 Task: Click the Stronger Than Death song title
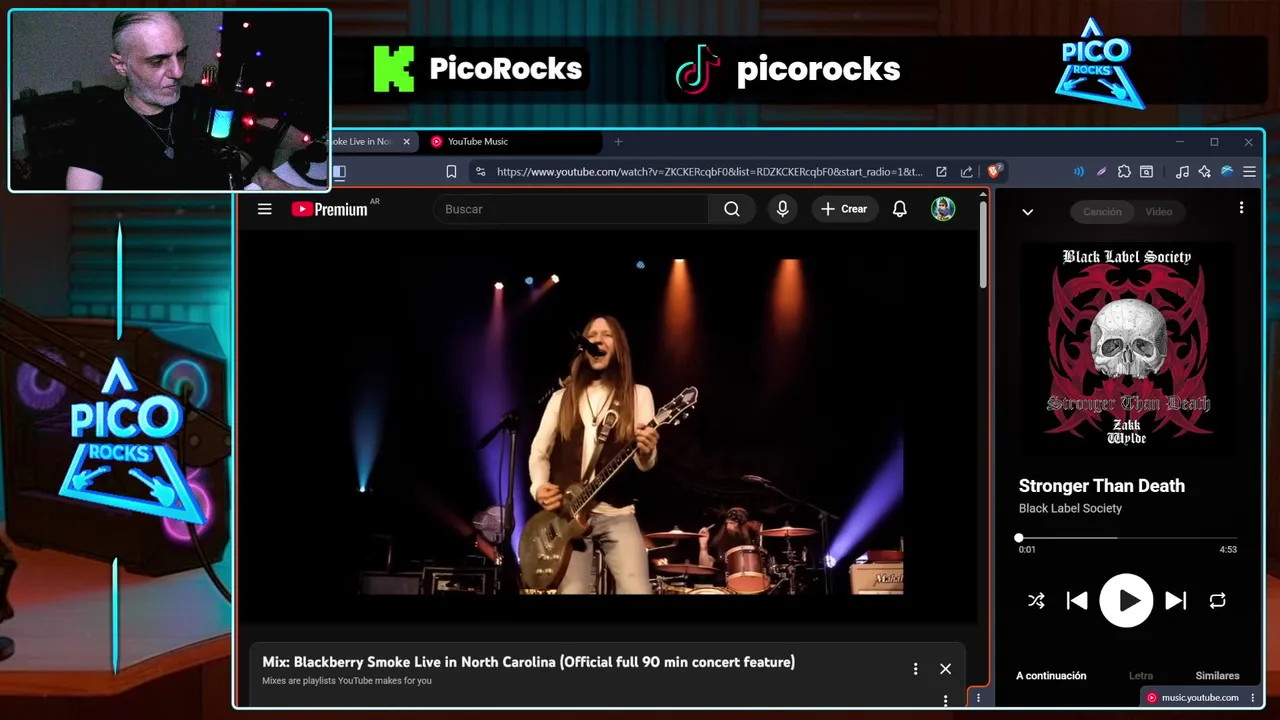pyautogui.click(x=1101, y=486)
